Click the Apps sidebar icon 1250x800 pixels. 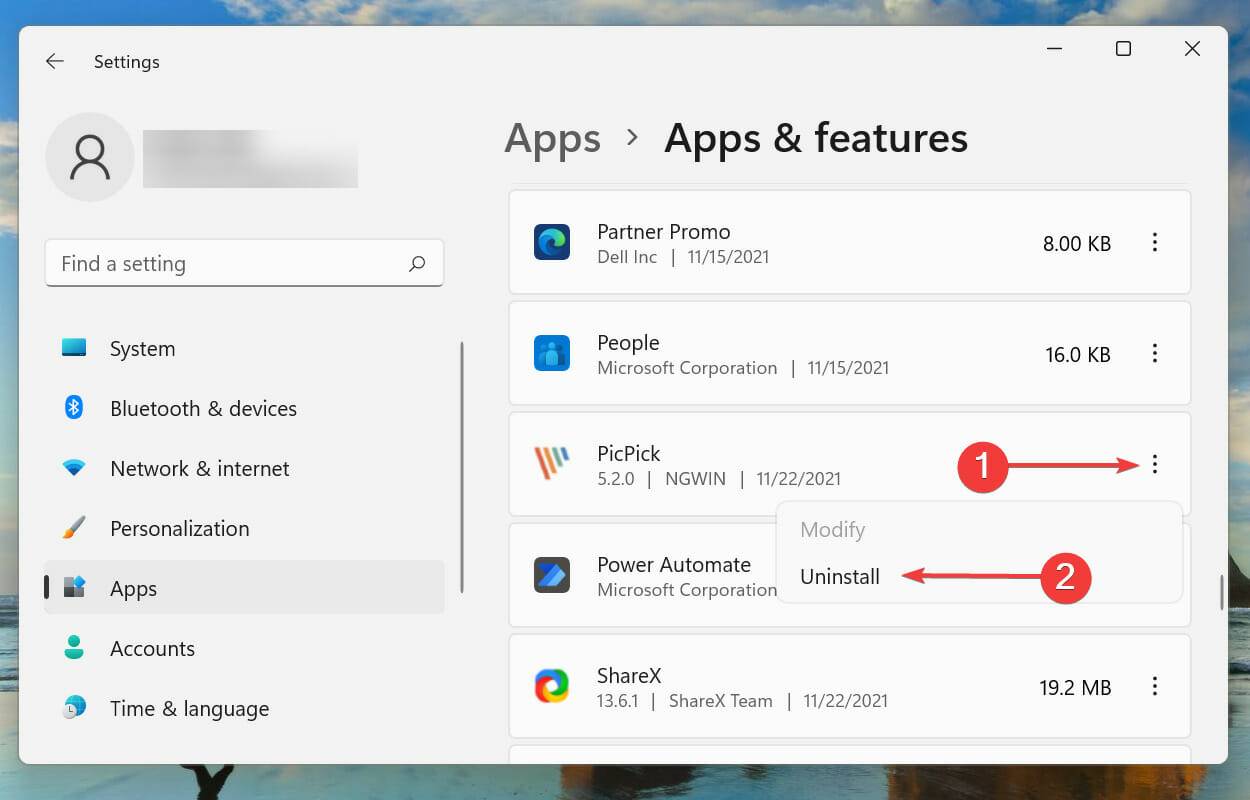click(74, 588)
